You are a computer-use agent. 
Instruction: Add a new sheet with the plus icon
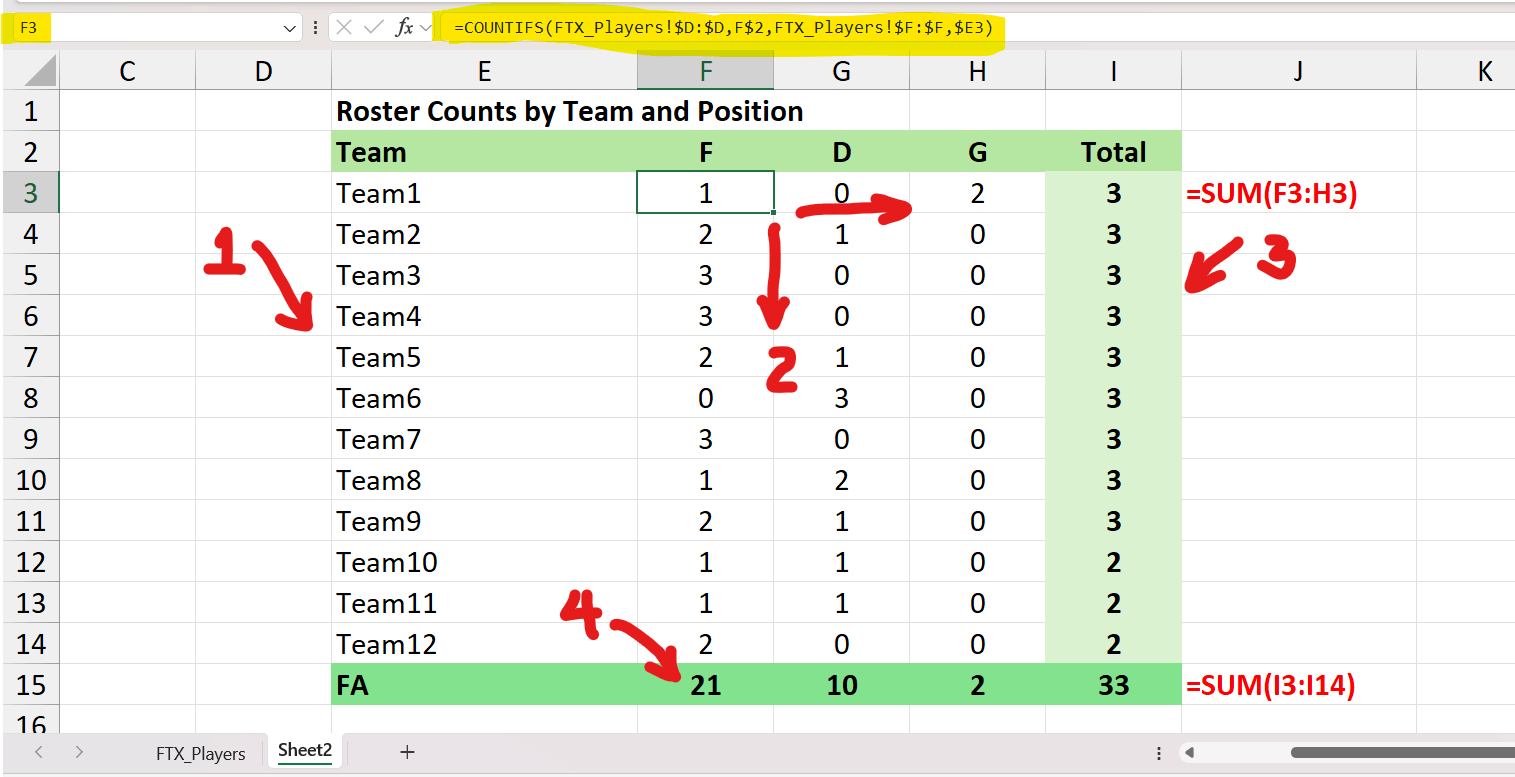pyautogui.click(x=407, y=753)
